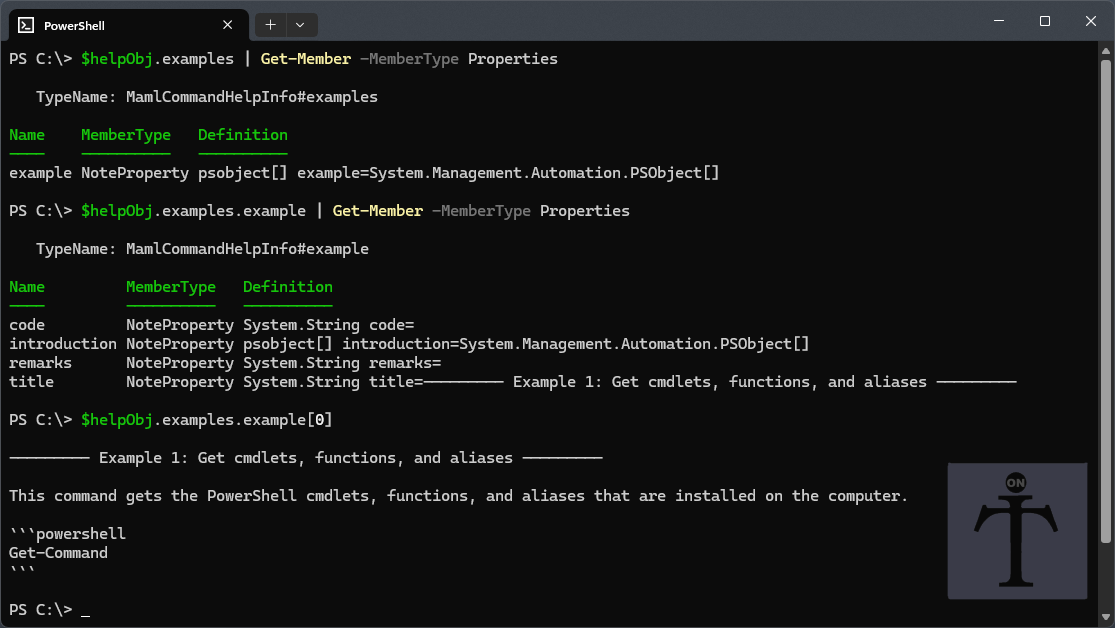
Task: Select the Get-Member command text in the first line
Action: [x=305, y=58]
